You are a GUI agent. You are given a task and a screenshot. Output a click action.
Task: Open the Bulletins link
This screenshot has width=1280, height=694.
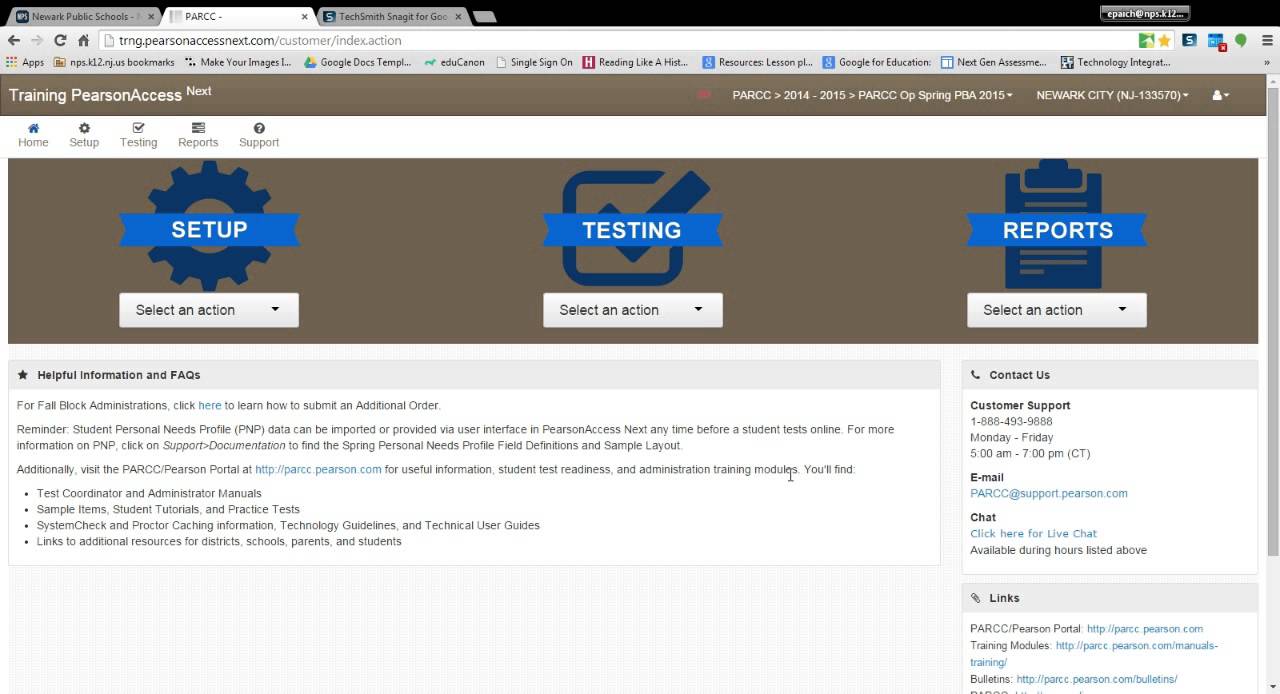(1097, 679)
